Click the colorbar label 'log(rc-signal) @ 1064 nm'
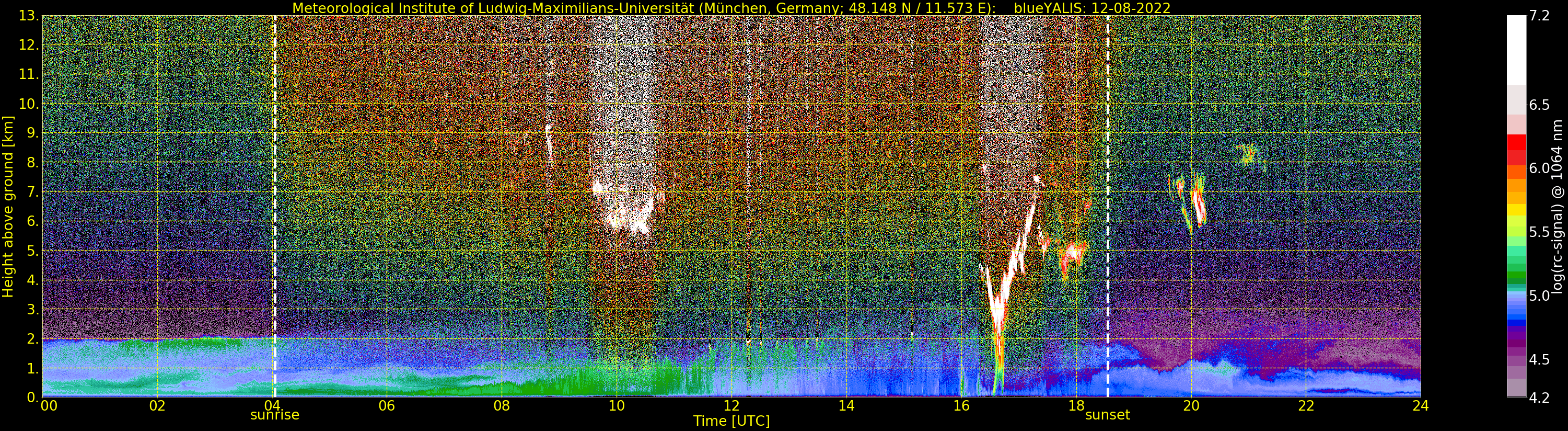 click(x=1558, y=206)
